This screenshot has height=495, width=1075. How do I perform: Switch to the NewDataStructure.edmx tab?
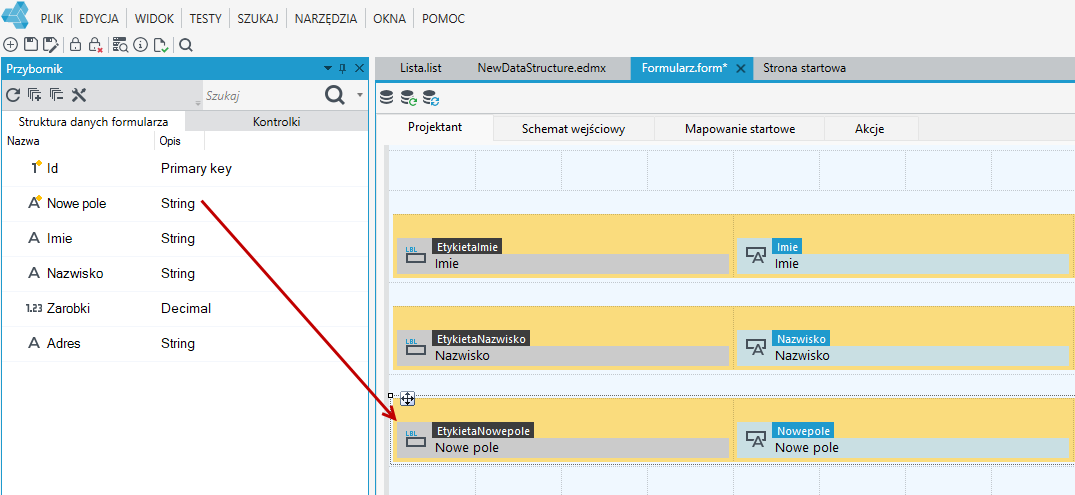pos(542,69)
